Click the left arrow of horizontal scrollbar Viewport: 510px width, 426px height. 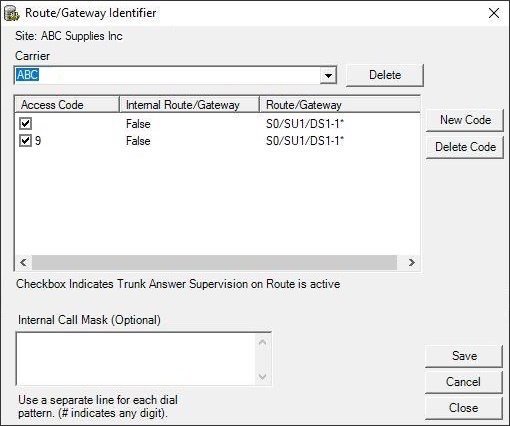click(23, 263)
